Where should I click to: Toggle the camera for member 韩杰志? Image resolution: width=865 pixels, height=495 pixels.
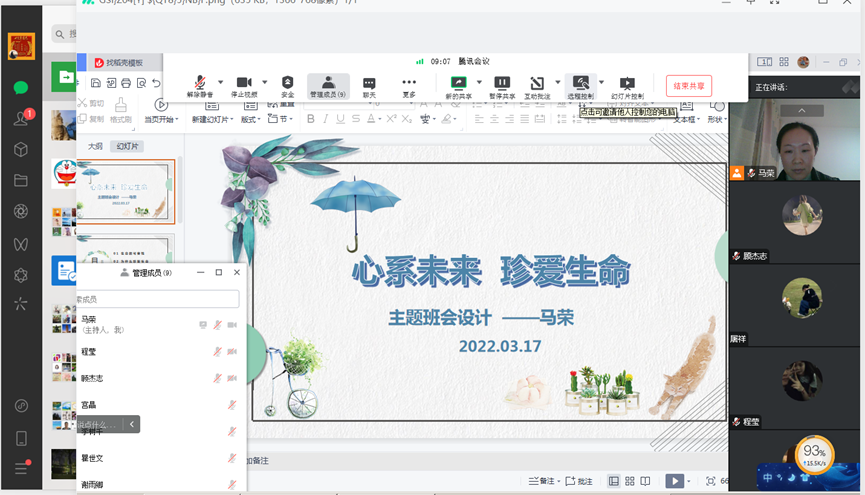point(232,378)
